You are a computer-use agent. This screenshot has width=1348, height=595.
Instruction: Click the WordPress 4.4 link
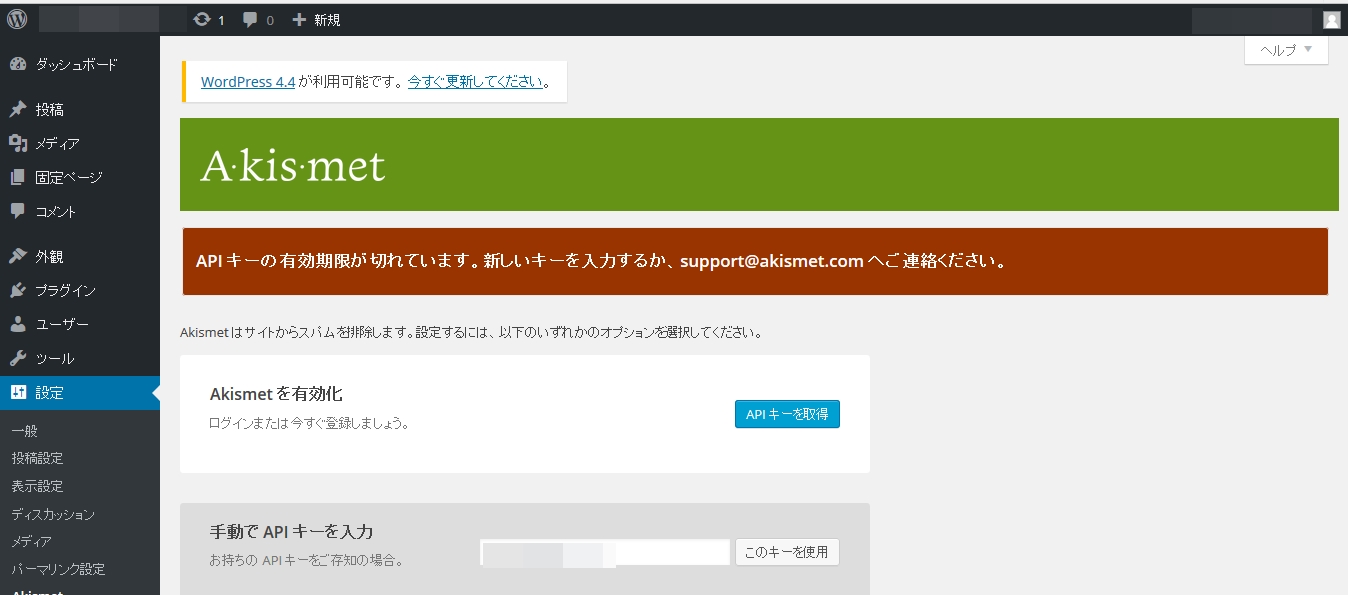point(248,82)
